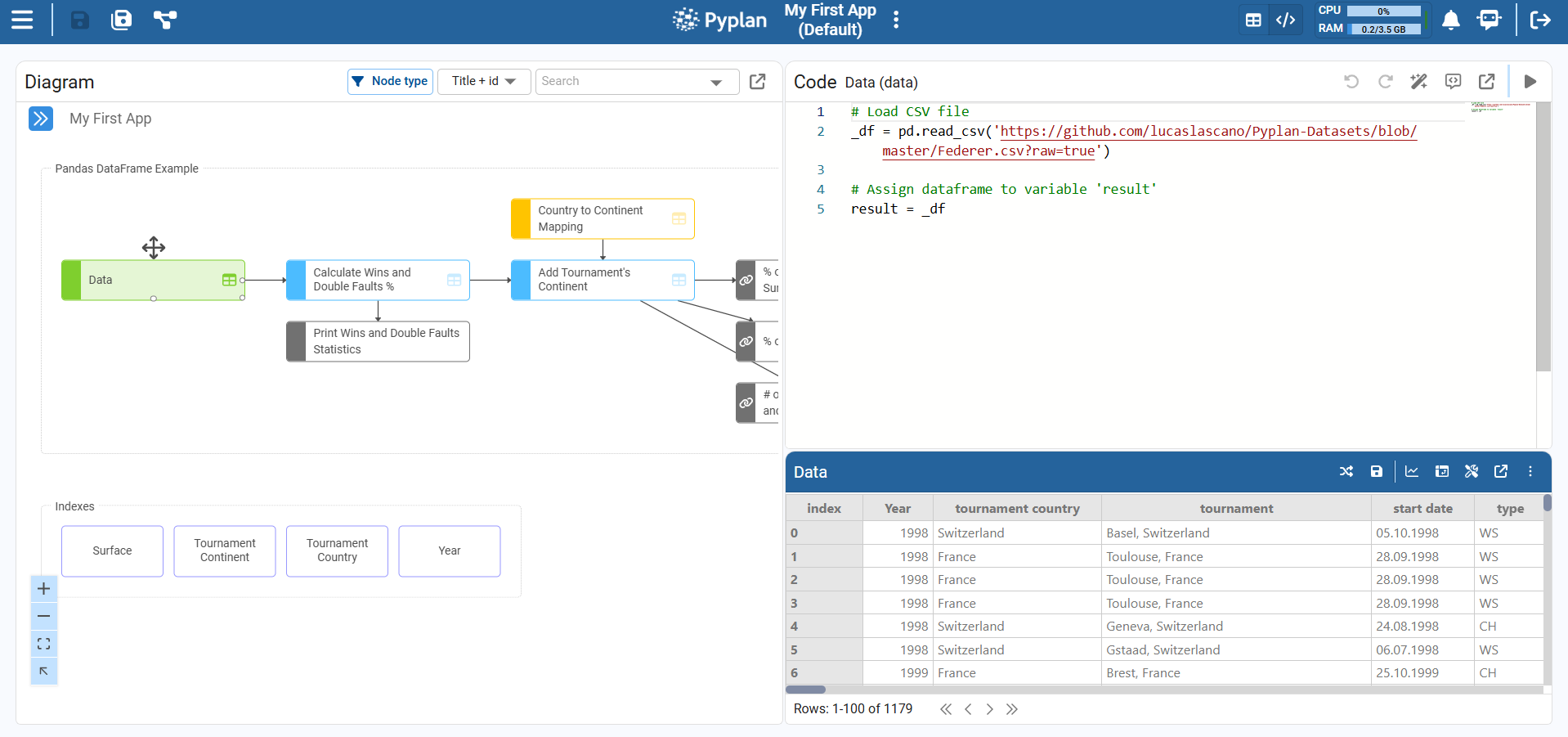This screenshot has height=737, width=1568.
Task: Select the Calculate Wins and Double Faults node
Action: click(x=378, y=280)
